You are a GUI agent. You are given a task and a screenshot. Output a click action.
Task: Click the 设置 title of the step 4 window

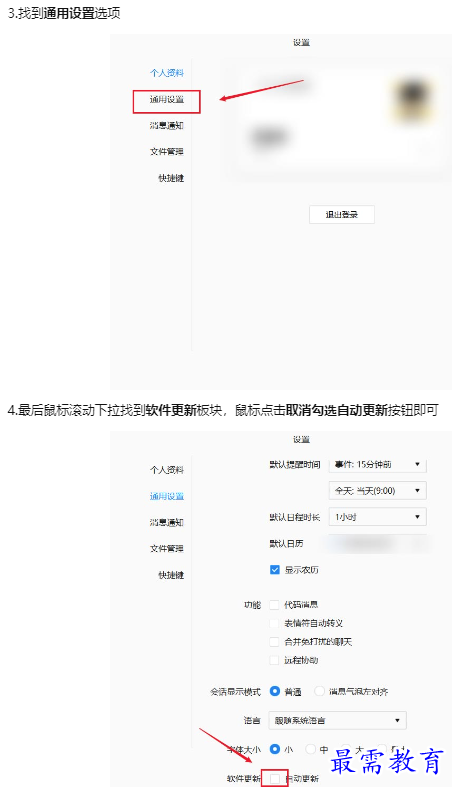pyautogui.click(x=301, y=439)
